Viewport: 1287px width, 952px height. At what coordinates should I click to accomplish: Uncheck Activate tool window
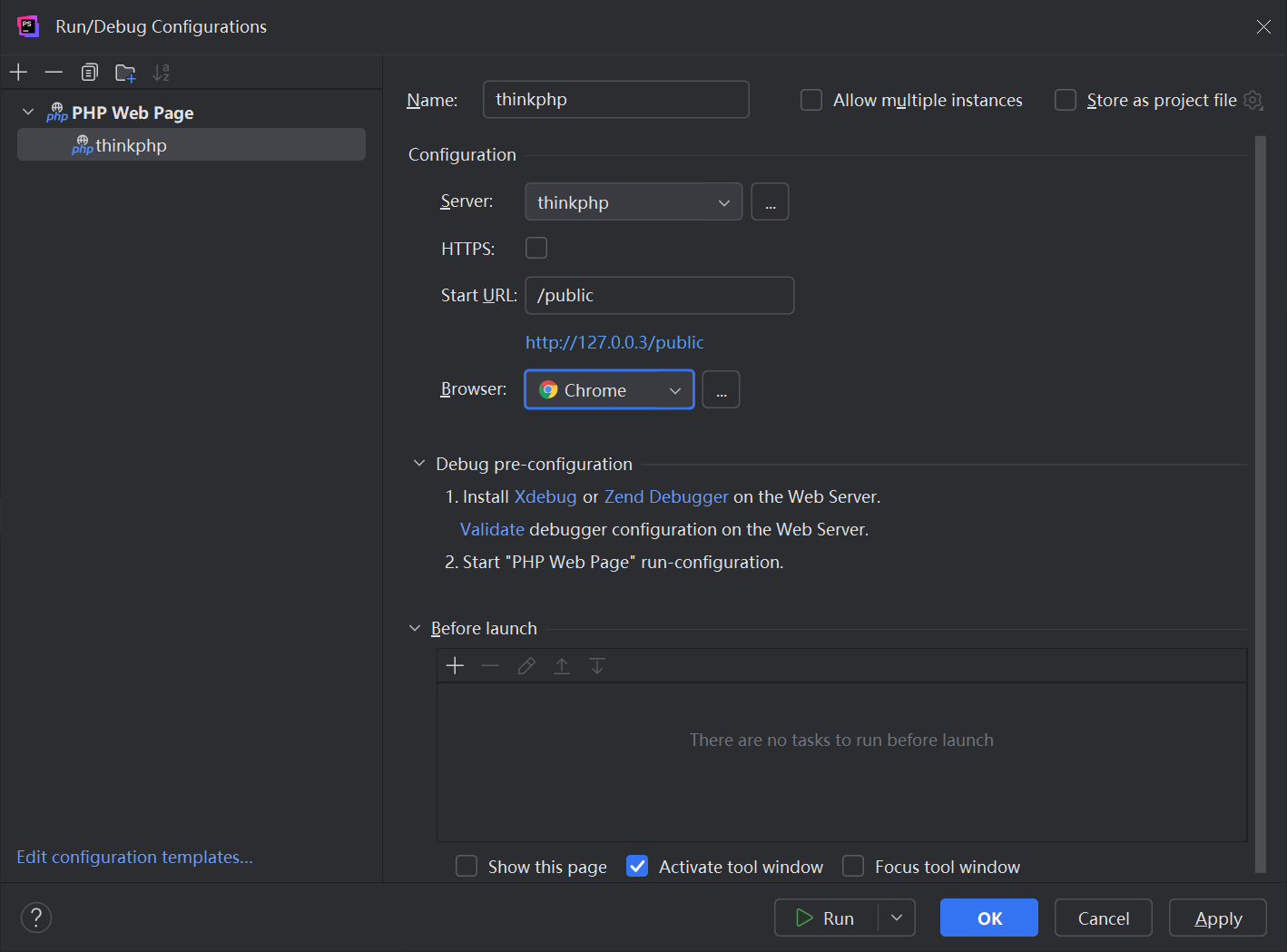(x=637, y=867)
